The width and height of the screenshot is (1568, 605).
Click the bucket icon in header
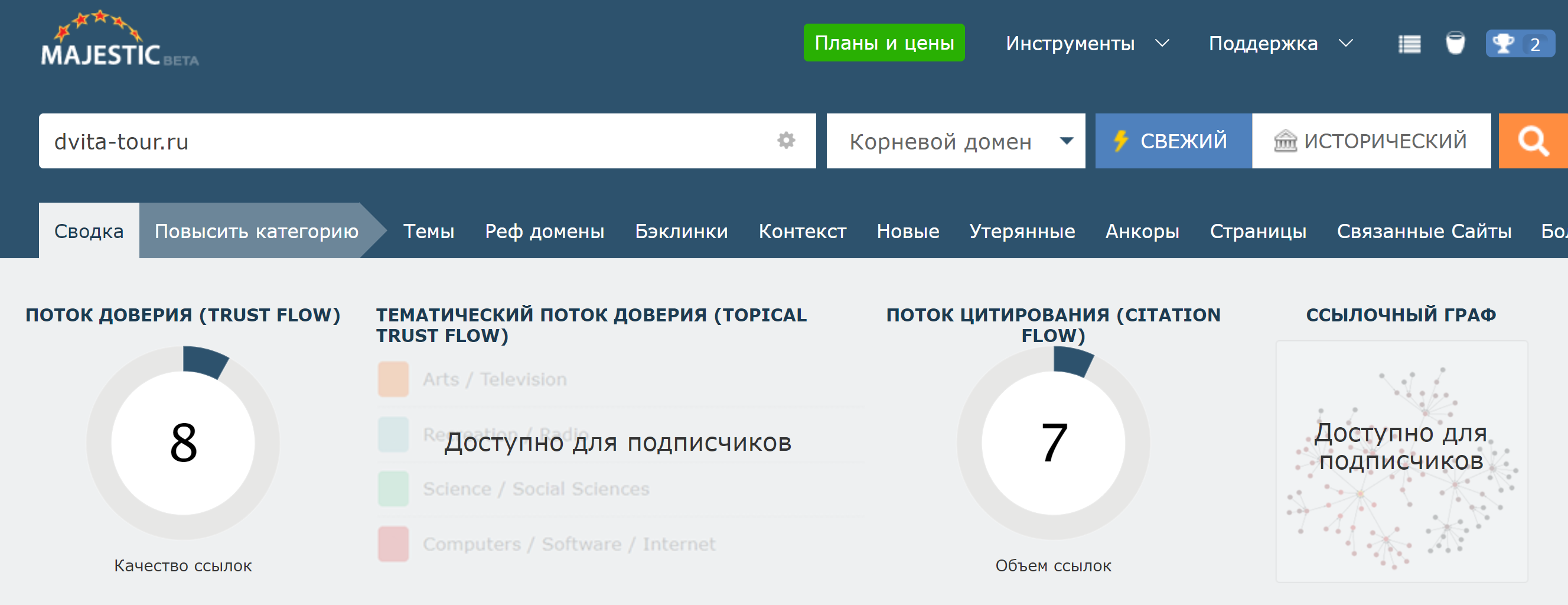tap(1455, 43)
